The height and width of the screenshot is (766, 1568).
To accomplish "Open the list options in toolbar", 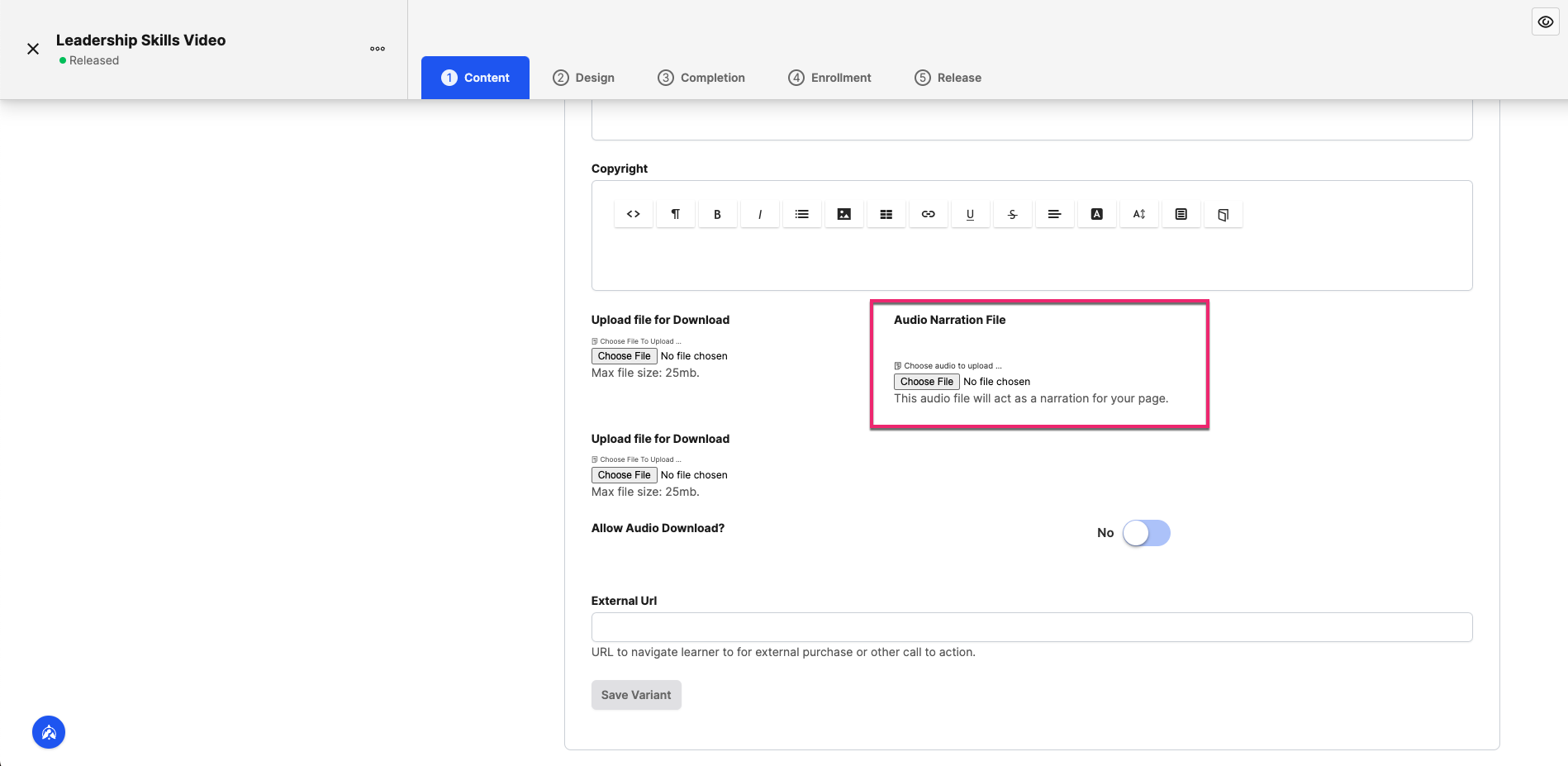I will [802, 214].
